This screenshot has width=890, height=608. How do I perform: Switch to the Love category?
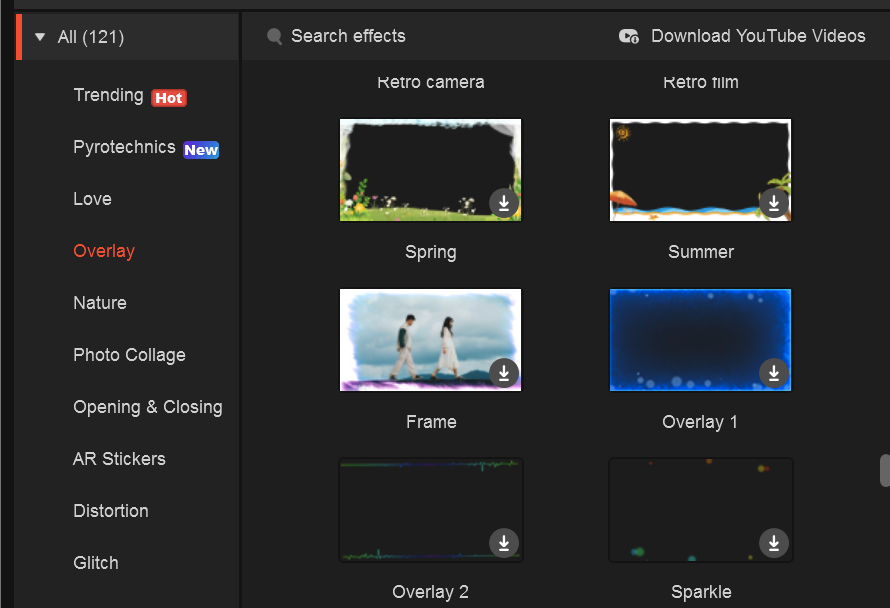pyautogui.click(x=92, y=199)
